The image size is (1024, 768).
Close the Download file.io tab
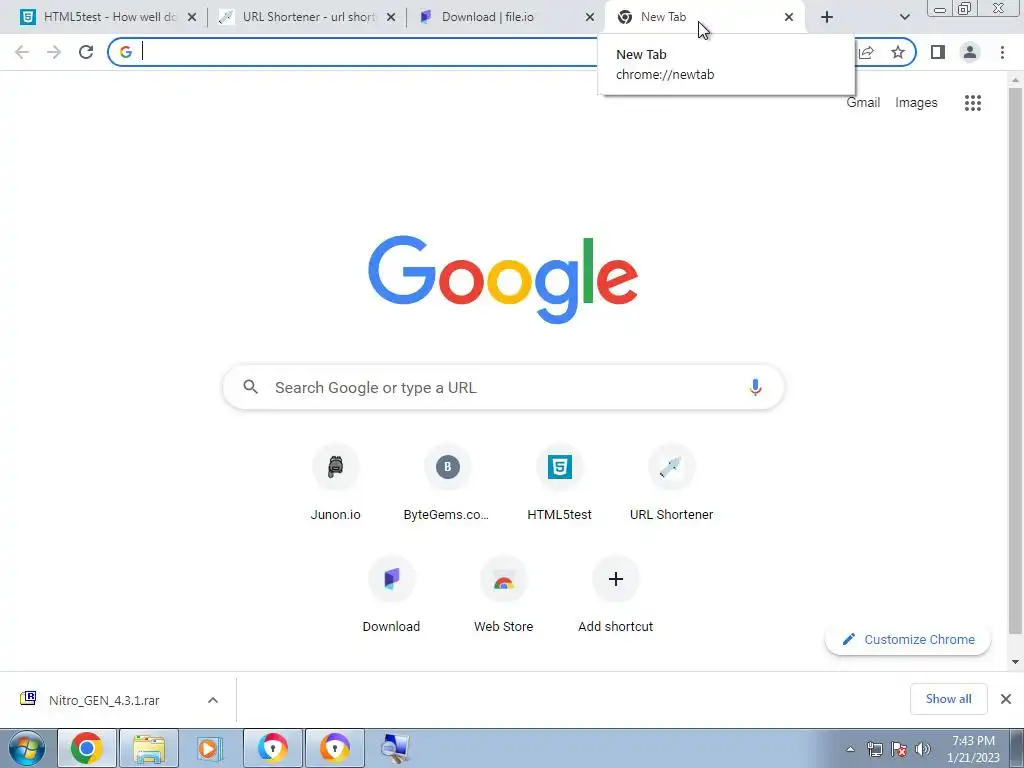click(590, 17)
